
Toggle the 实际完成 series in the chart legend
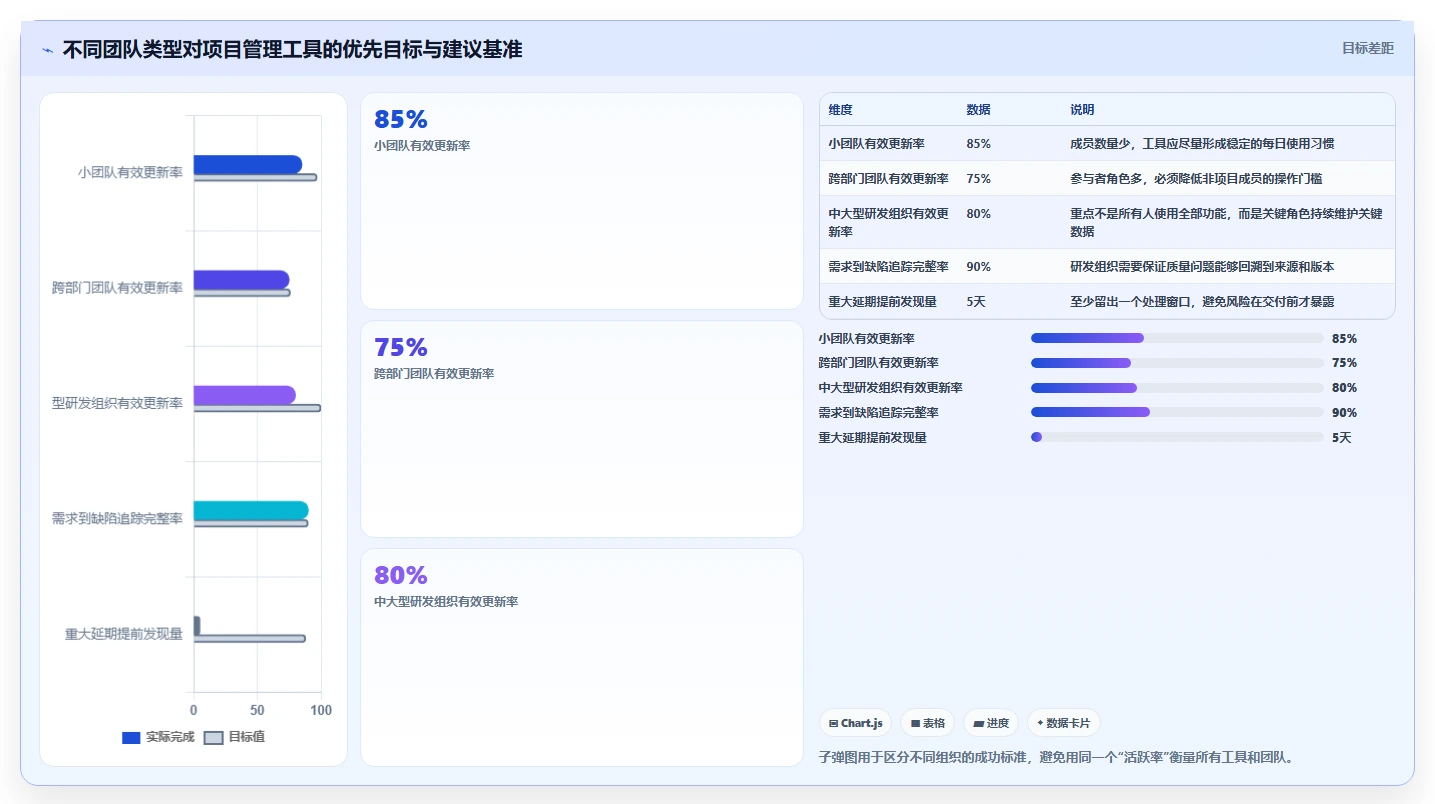pyautogui.click(x=158, y=737)
